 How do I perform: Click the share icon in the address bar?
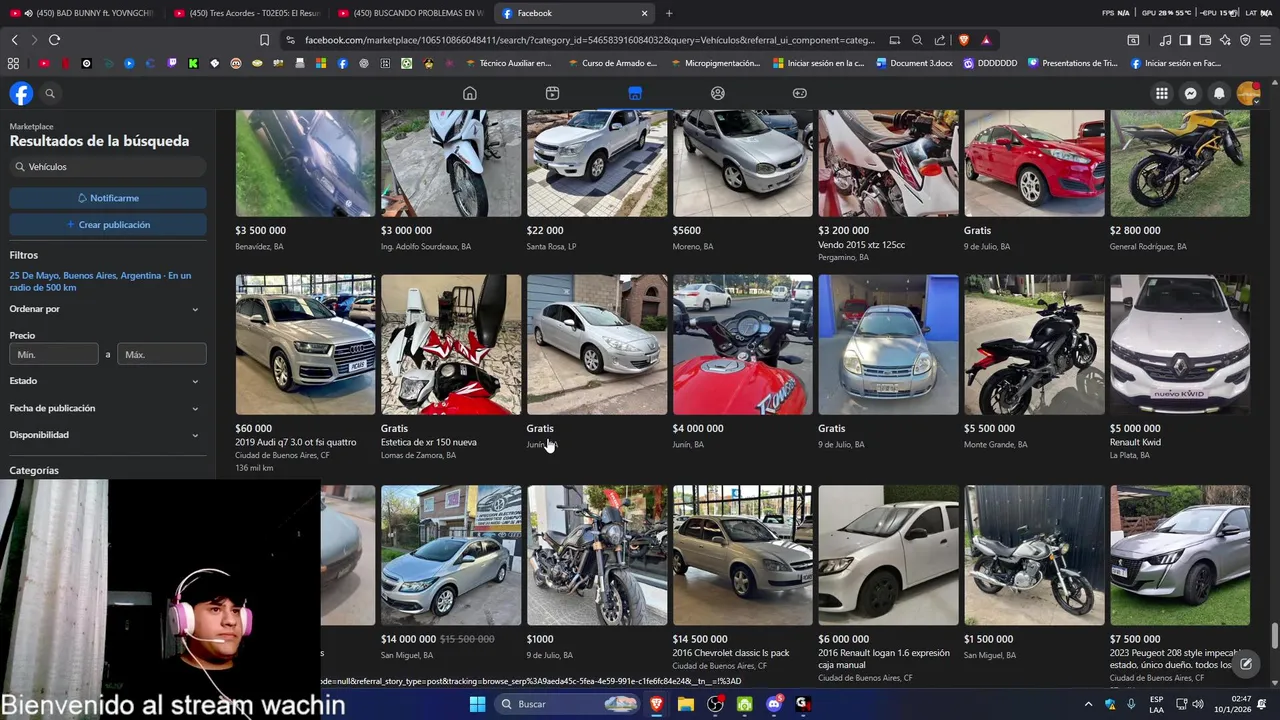click(940, 40)
